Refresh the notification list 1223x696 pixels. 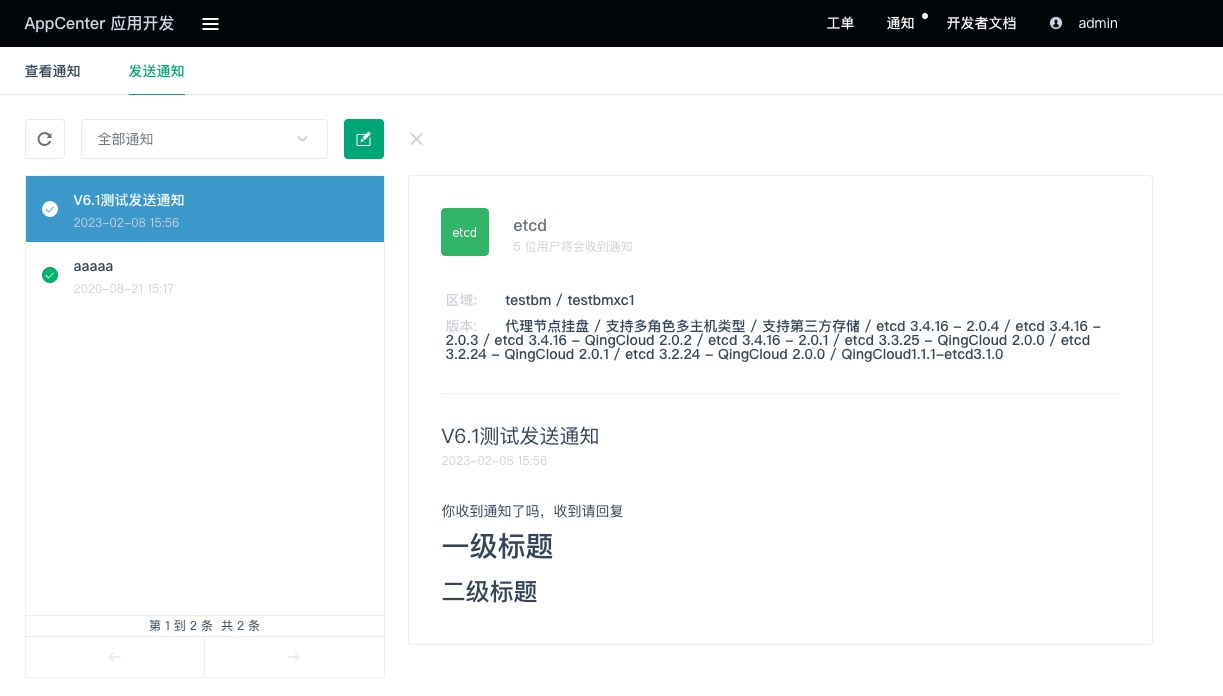(45, 139)
